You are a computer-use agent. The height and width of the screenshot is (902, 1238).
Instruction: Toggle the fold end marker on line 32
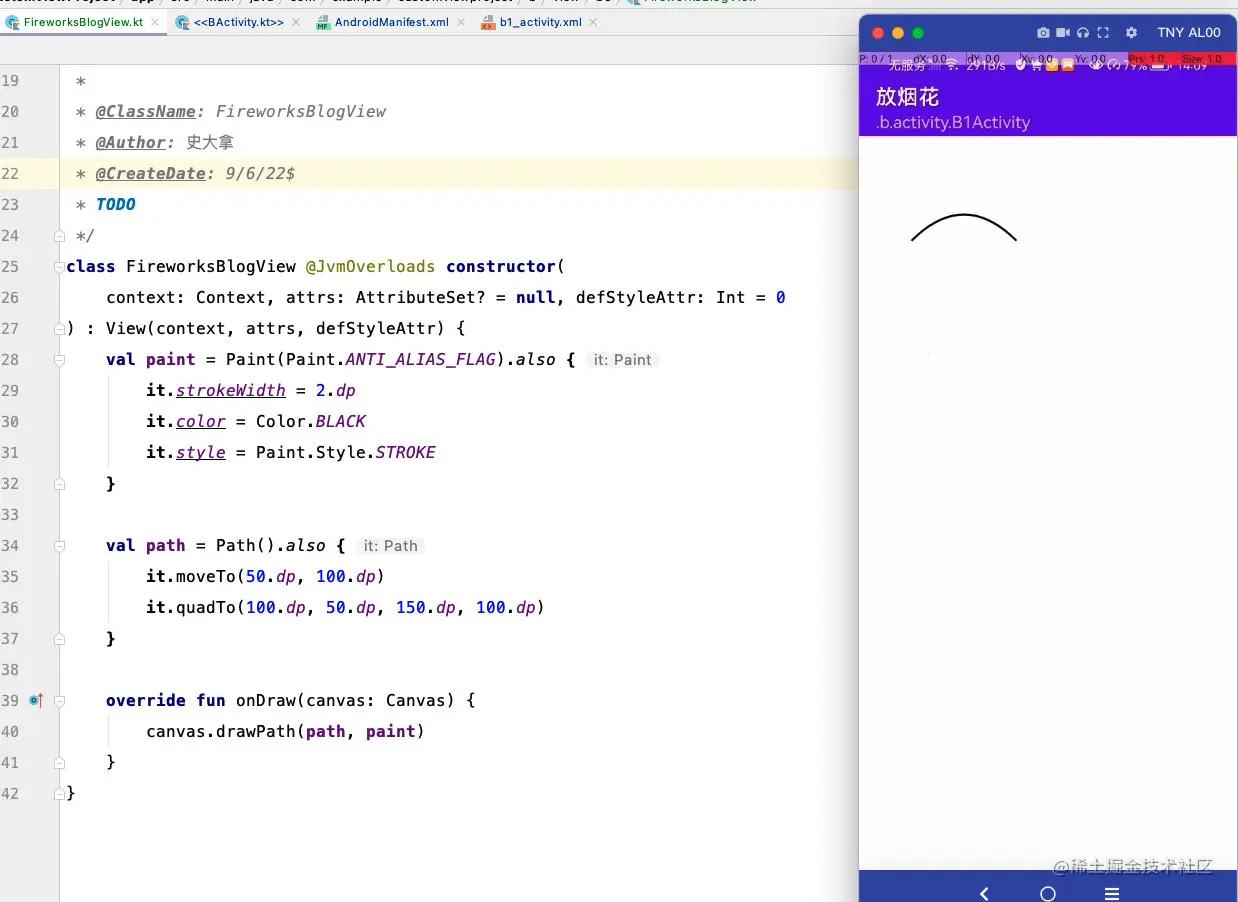59,483
